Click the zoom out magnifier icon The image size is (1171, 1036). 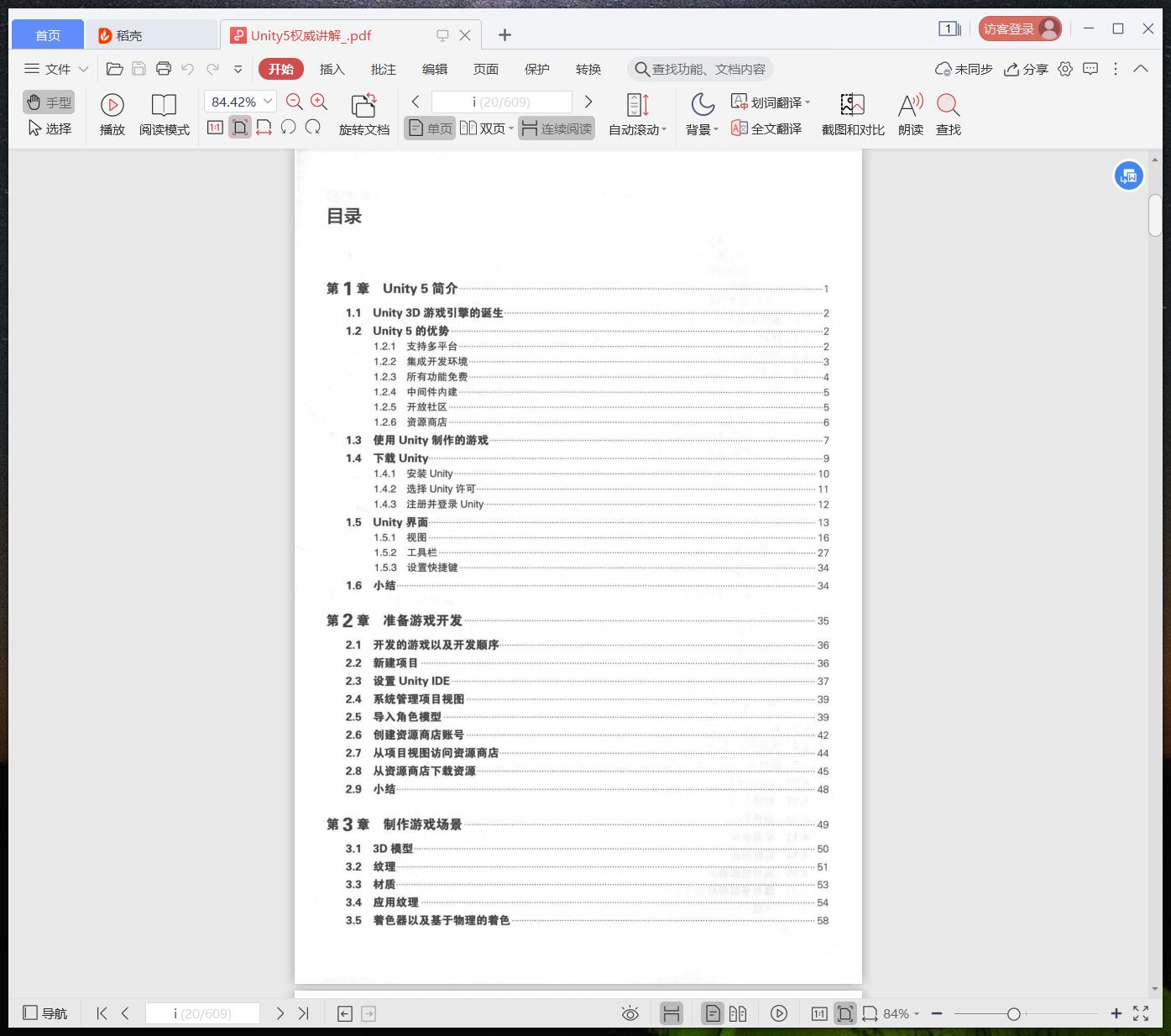click(295, 102)
